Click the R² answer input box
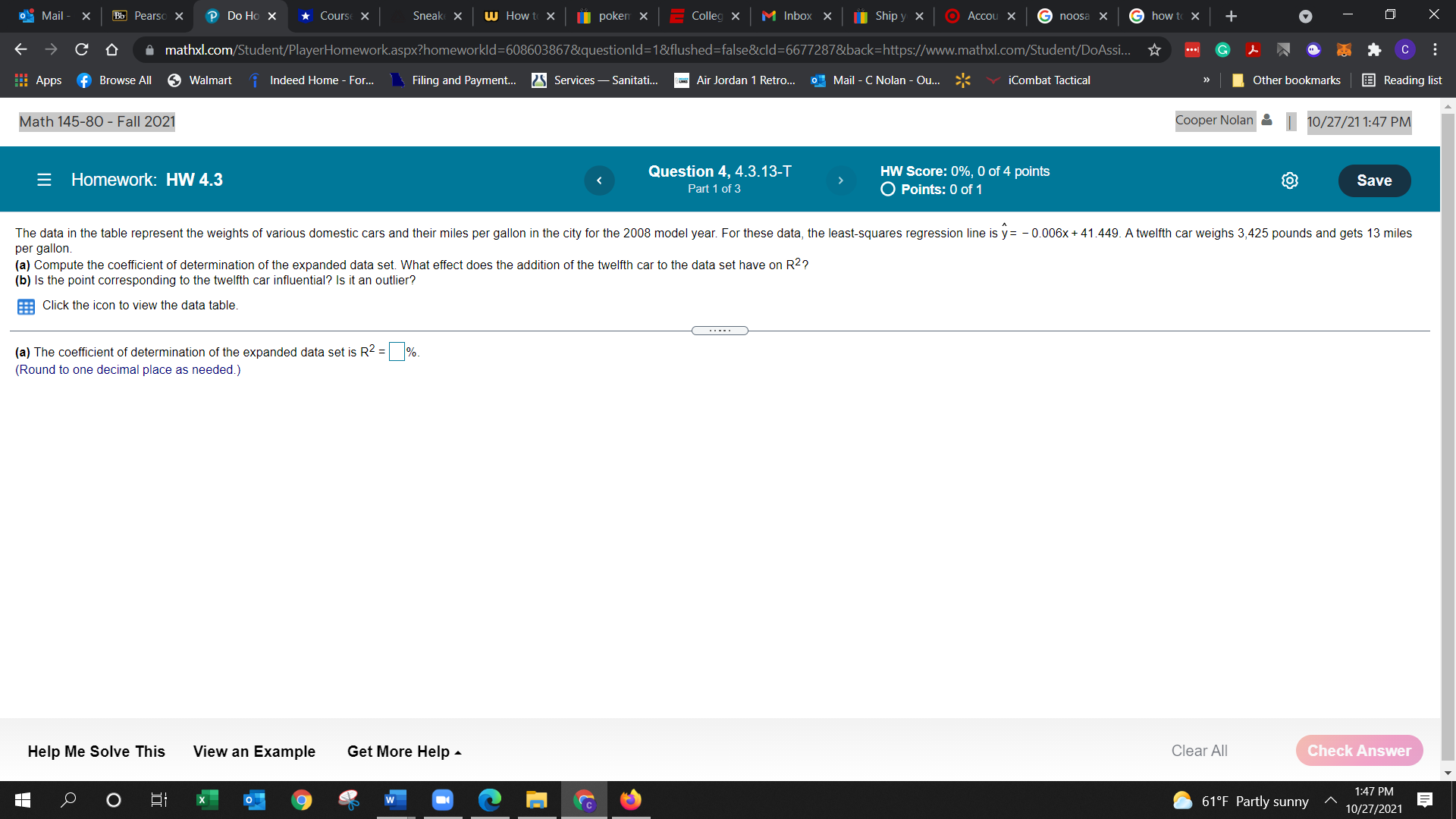 point(397,353)
